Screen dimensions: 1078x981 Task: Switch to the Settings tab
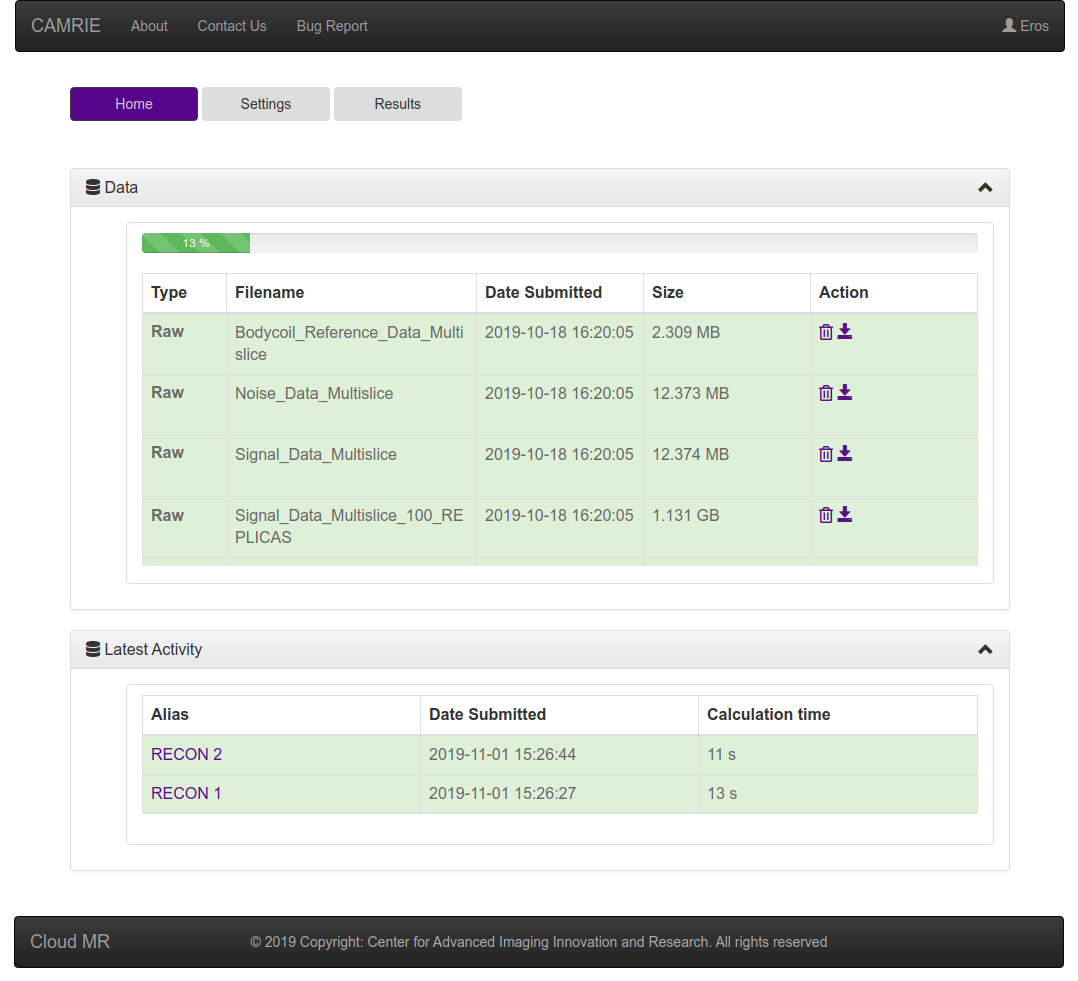tap(266, 104)
